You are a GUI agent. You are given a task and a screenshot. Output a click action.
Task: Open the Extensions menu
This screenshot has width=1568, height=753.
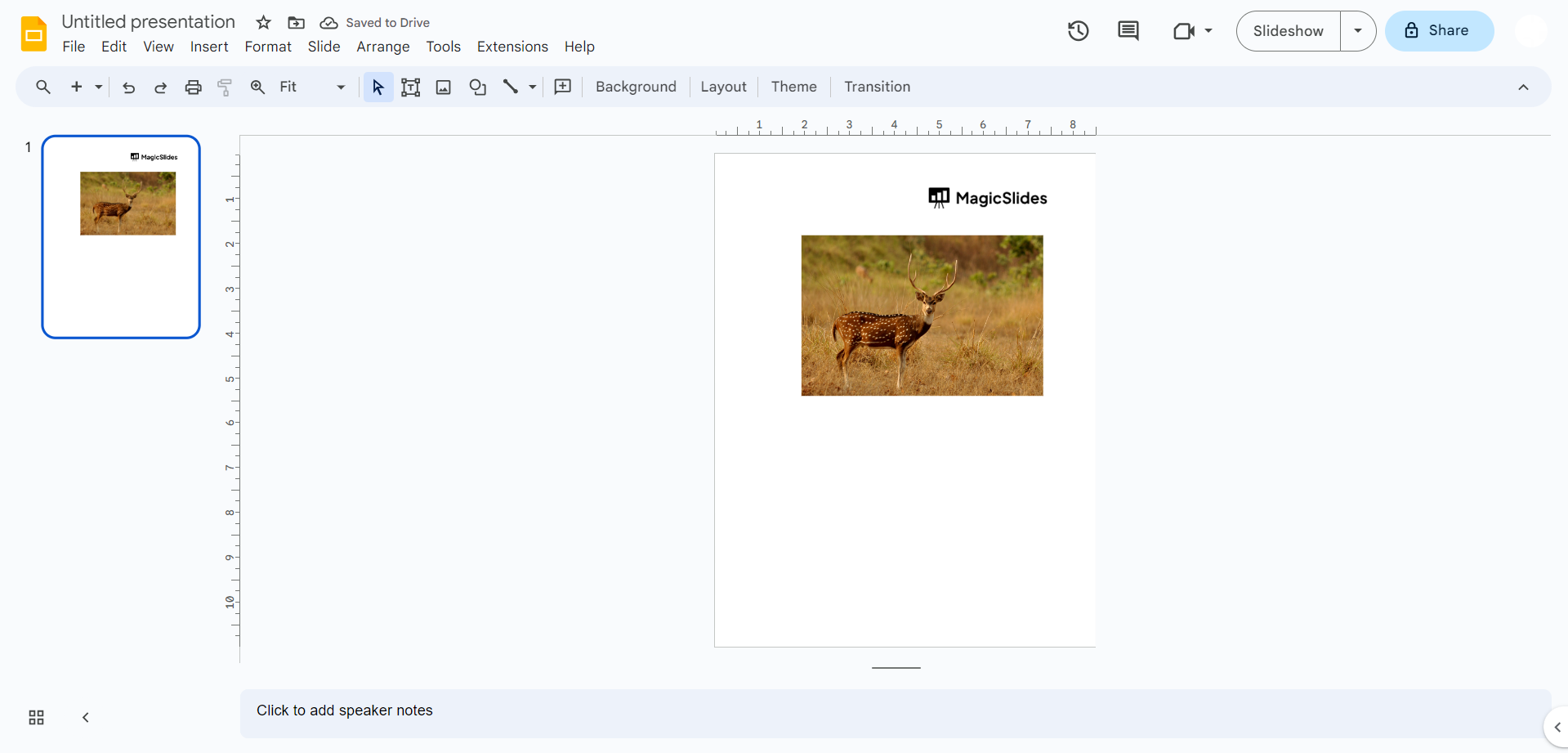pyautogui.click(x=511, y=47)
